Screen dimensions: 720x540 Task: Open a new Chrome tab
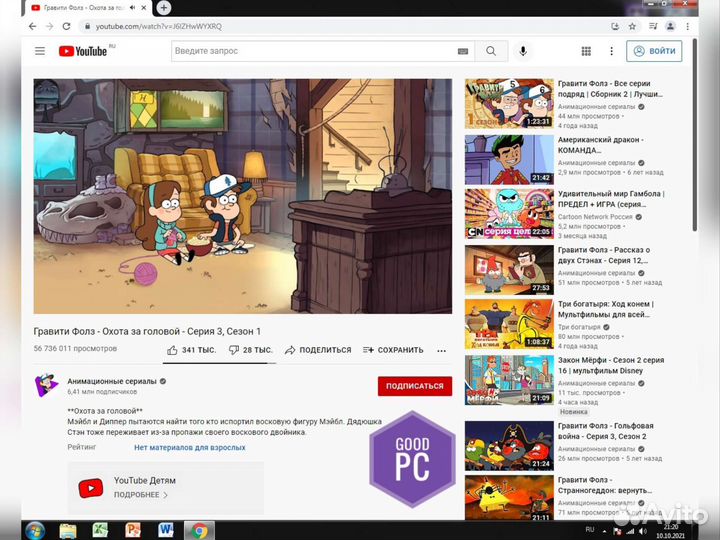point(164,8)
